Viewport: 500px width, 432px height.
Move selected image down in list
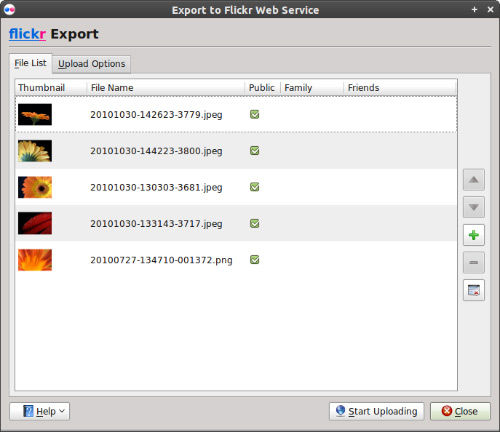pyautogui.click(x=474, y=207)
